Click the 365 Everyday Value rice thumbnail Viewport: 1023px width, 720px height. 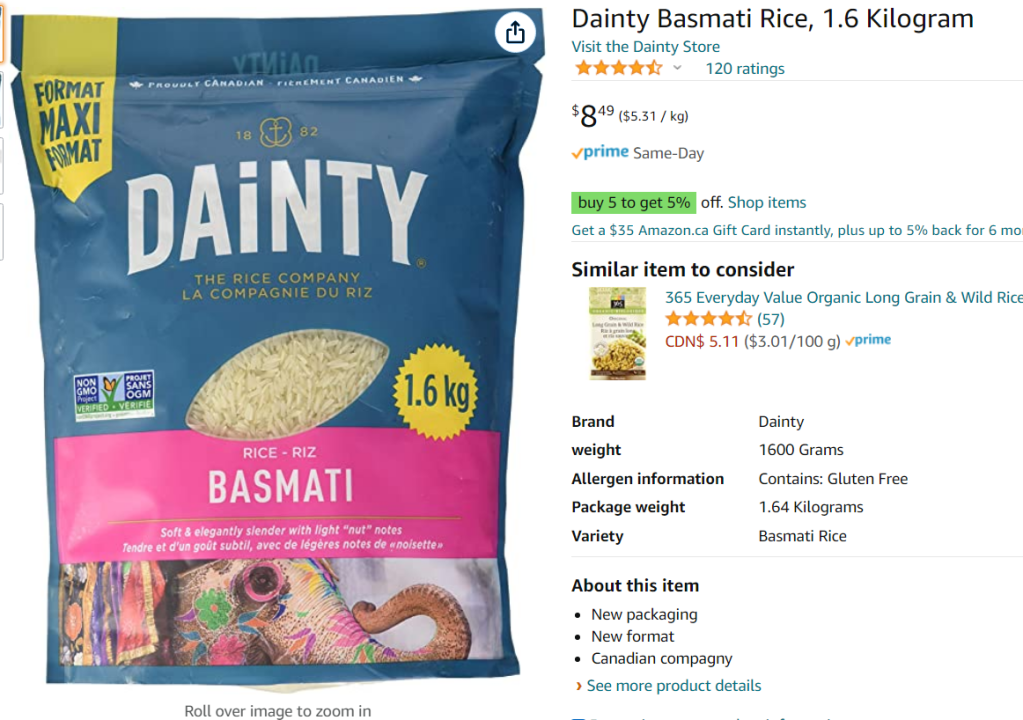coord(617,333)
